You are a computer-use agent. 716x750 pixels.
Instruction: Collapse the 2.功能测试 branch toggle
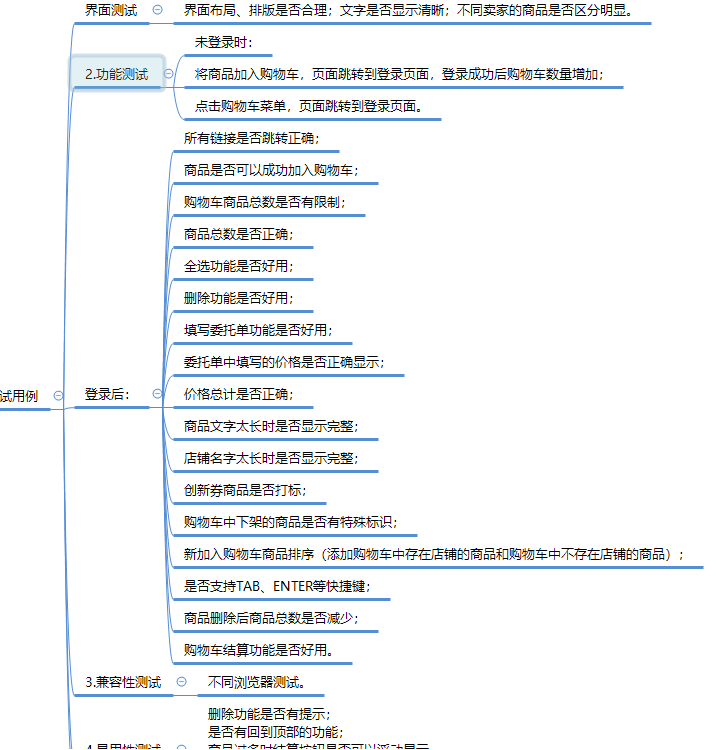coord(168,74)
